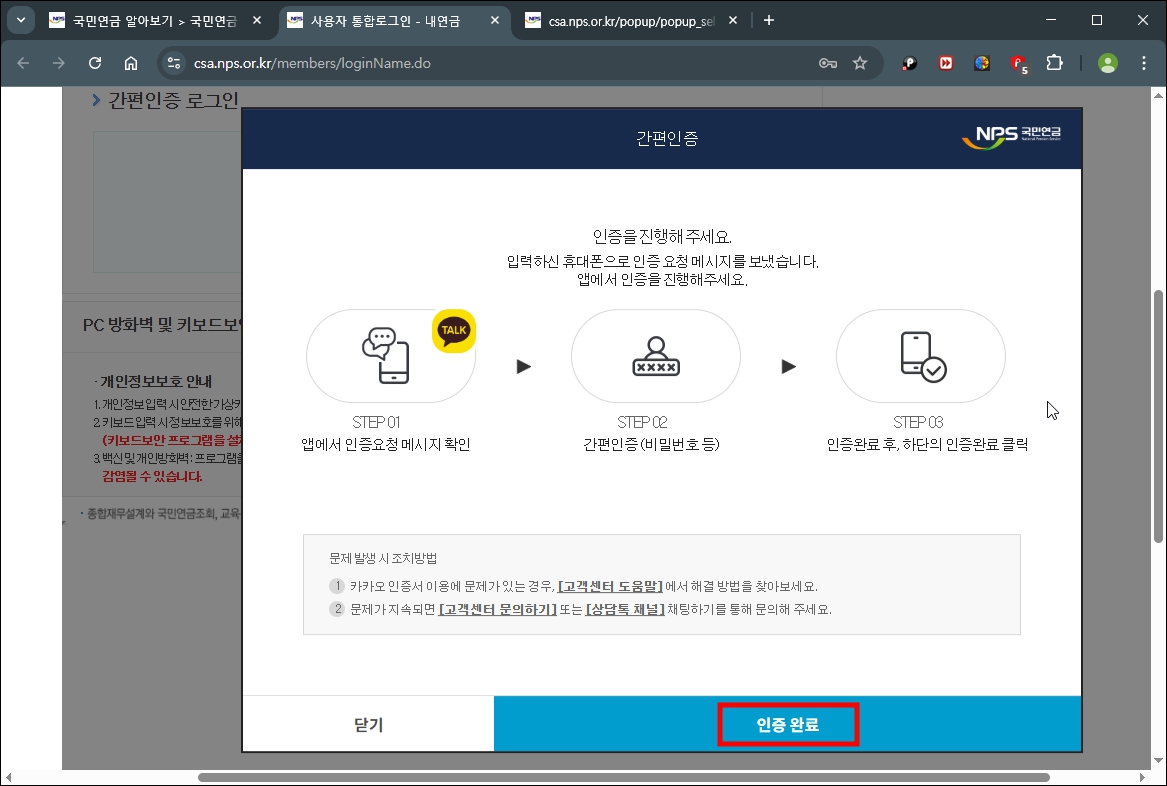1167x786 pixels.
Task: Open the Chrome three-dot menu
Action: coord(1143,62)
